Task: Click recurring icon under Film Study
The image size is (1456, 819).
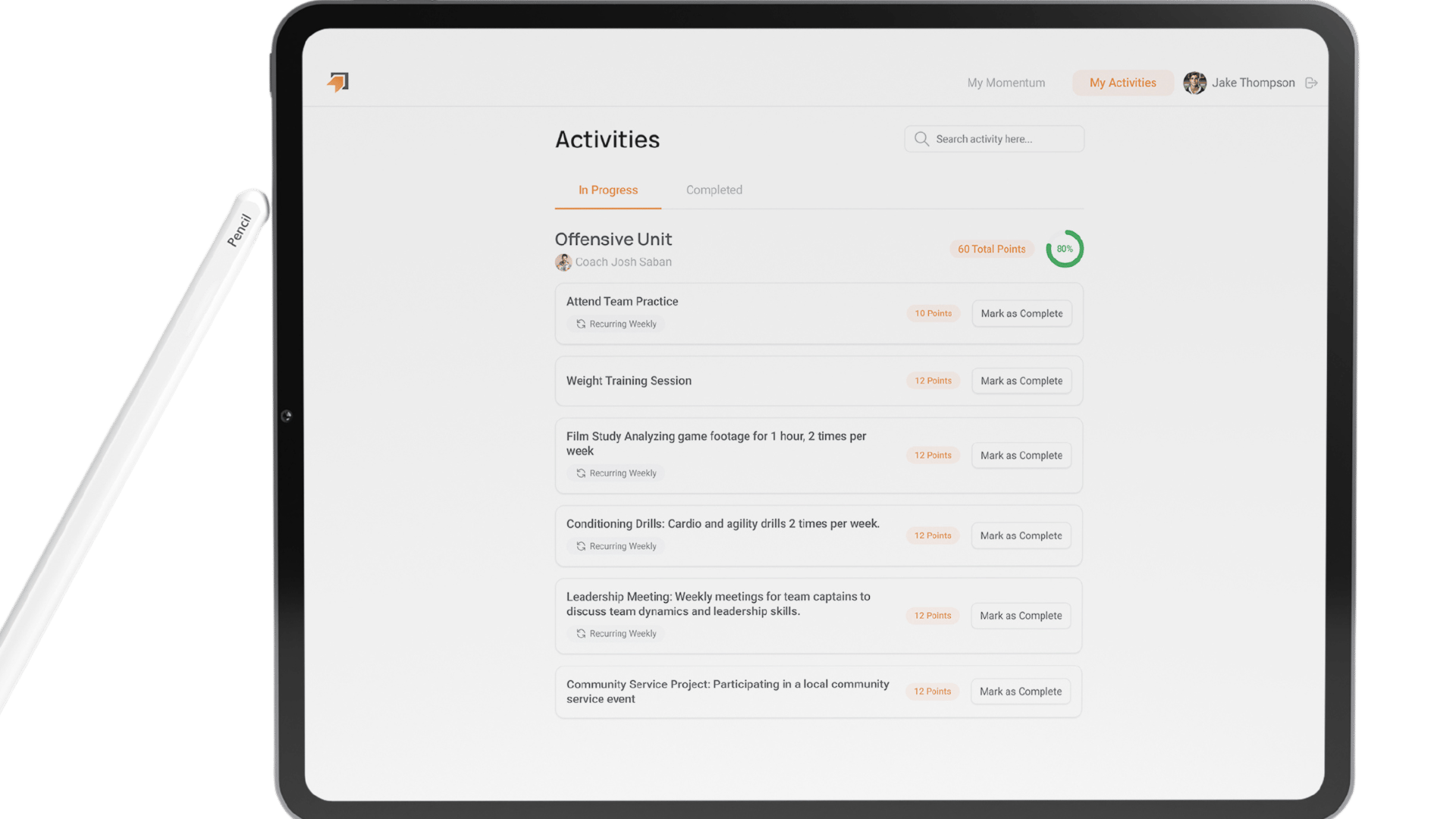Action: pos(581,473)
